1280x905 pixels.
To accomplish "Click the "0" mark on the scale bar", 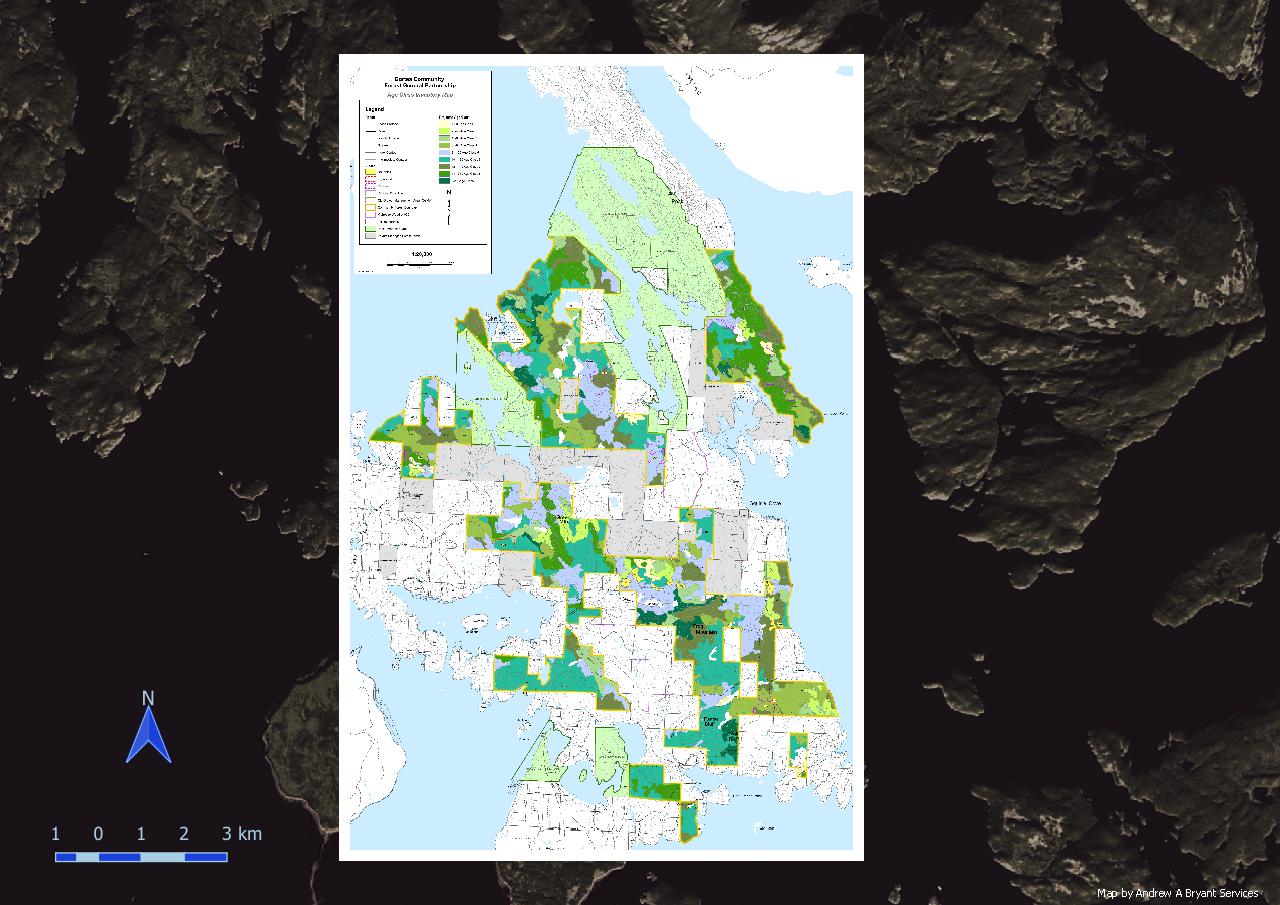I will [x=98, y=833].
